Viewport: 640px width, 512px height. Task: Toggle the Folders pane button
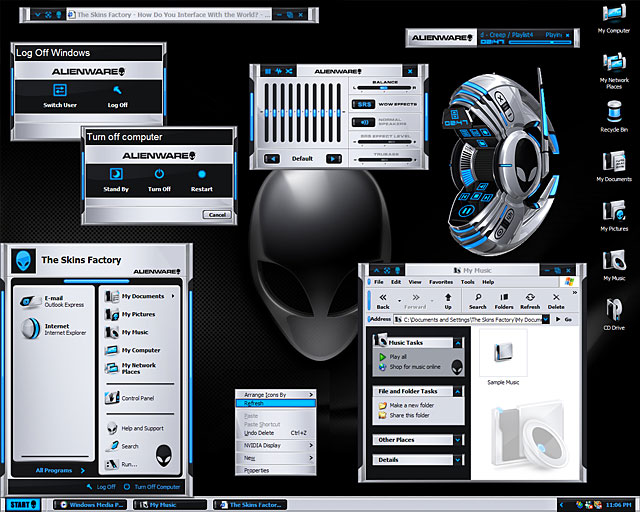click(504, 301)
